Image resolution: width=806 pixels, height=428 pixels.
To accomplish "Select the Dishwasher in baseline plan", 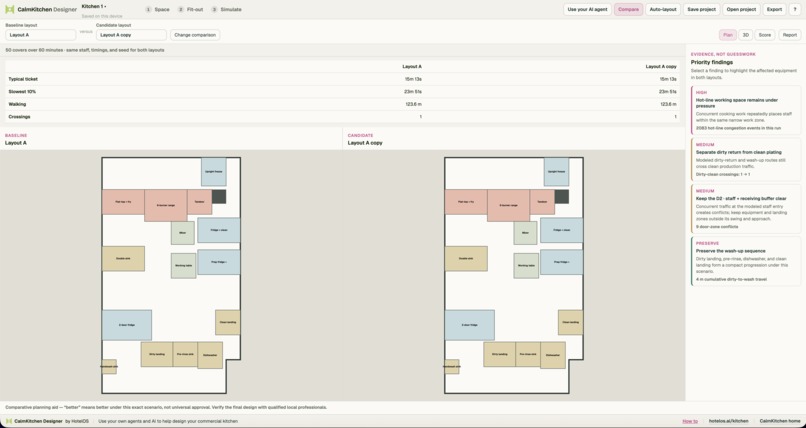I will click(x=210, y=355).
